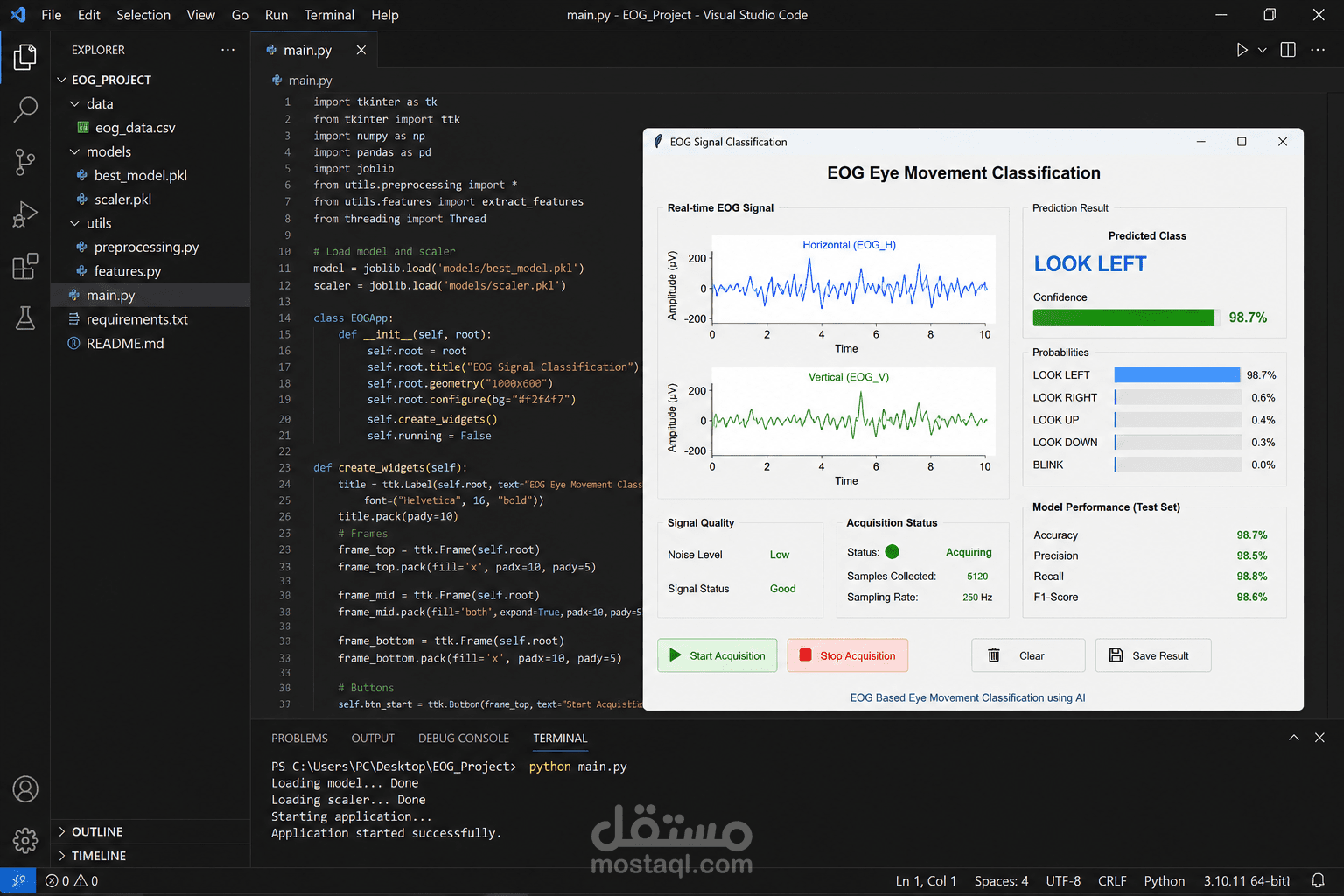Image resolution: width=1344 pixels, height=896 pixels.
Task: Expand the TIMELINE section
Action: point(91,856)
